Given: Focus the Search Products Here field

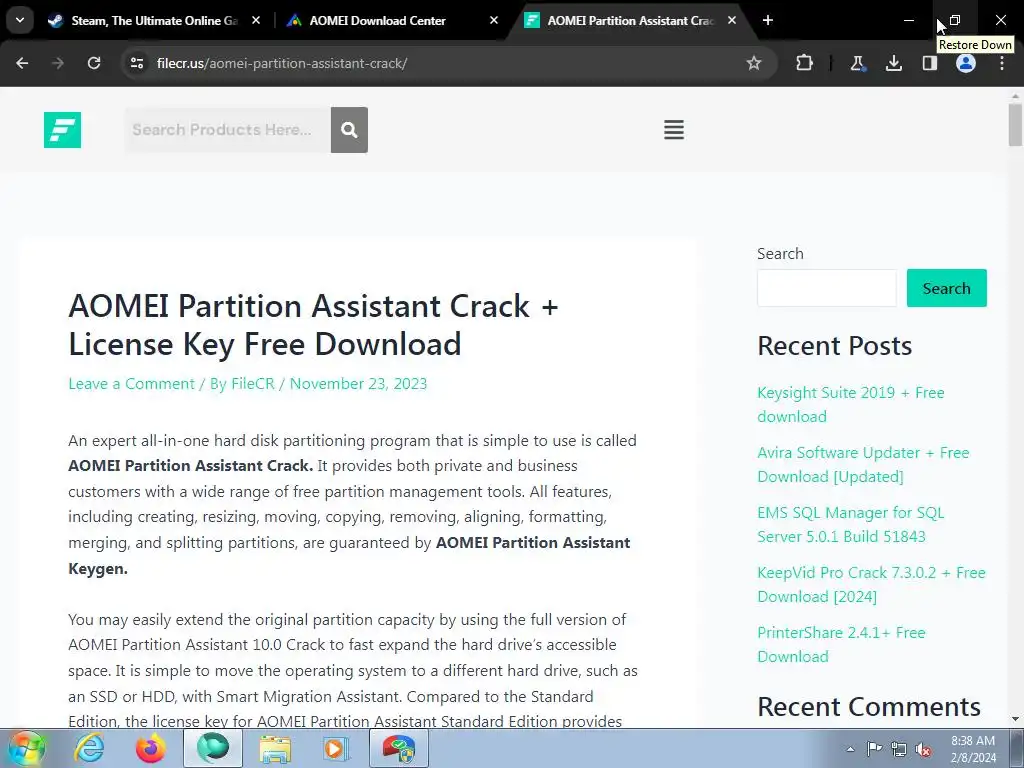Looking at the screenshot, I should pos(227,130).
